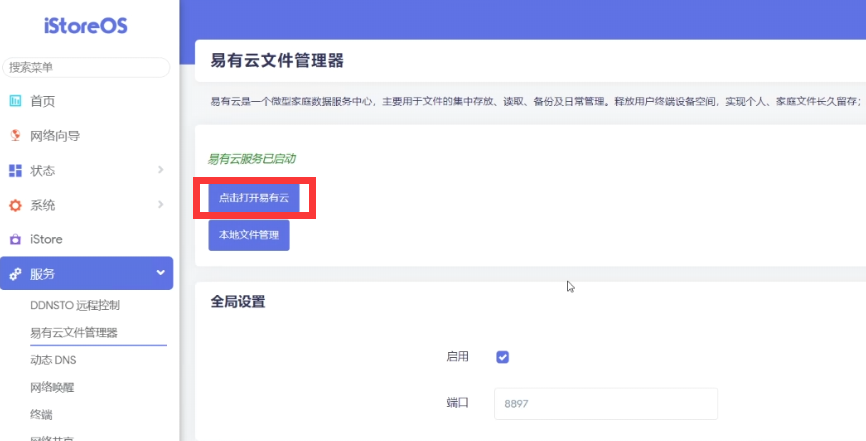Collapse the 服务 menu chevron
This screenshot has width=866, height=441.
[x=161, y=272]
